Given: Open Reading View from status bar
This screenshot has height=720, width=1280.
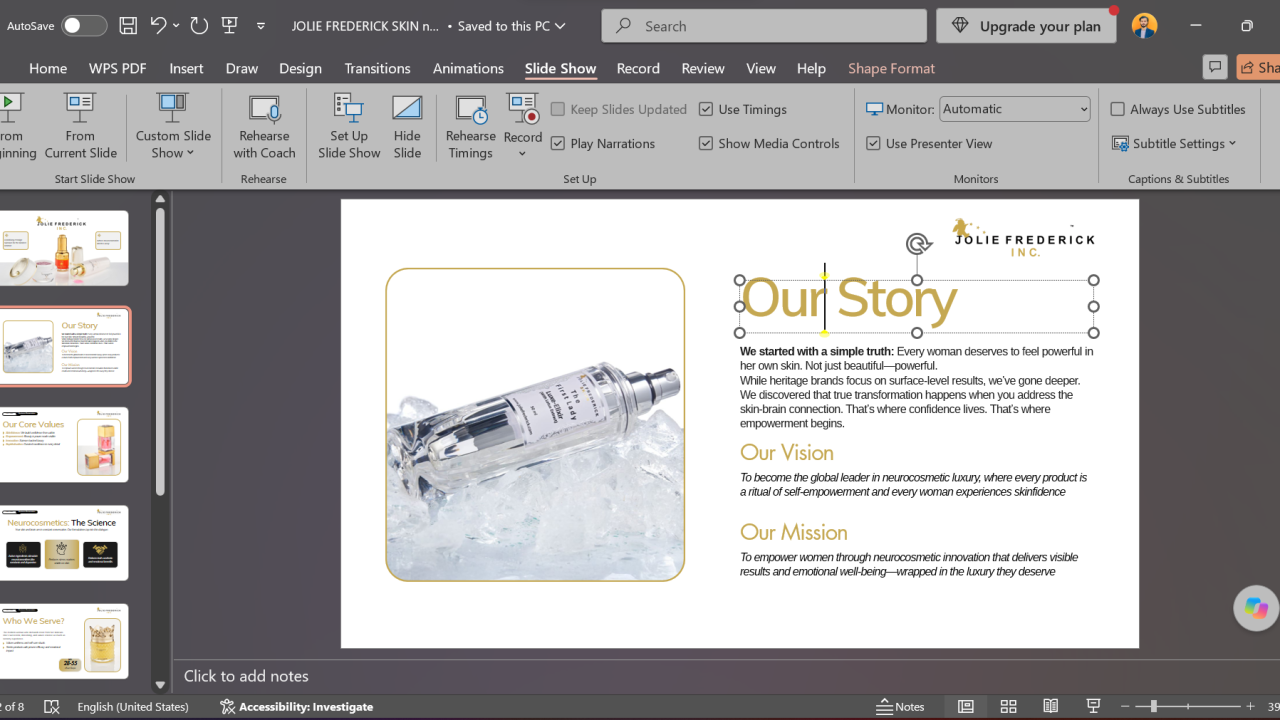Looking at the screenshot, I should pos(1050,706).
